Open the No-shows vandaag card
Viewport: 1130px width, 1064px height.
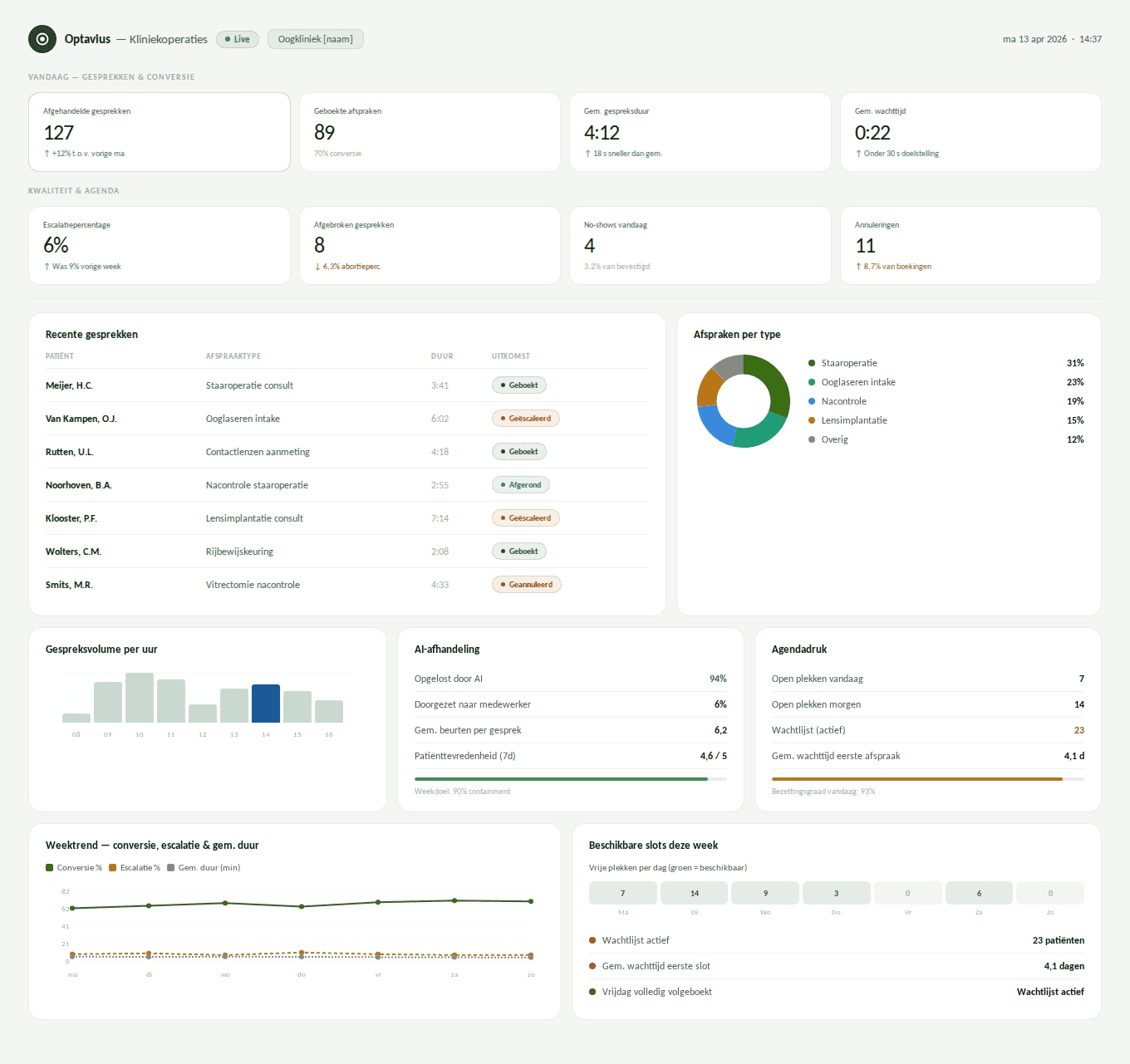point(700,245)
